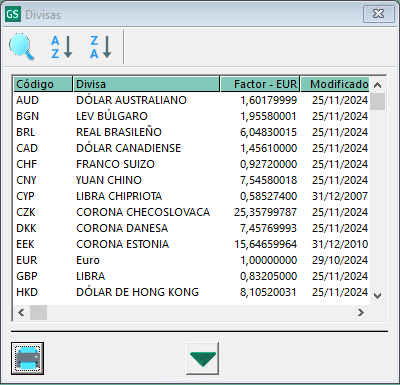
Task: Click the Factor - EUR column header
Action: coord(260,84)
